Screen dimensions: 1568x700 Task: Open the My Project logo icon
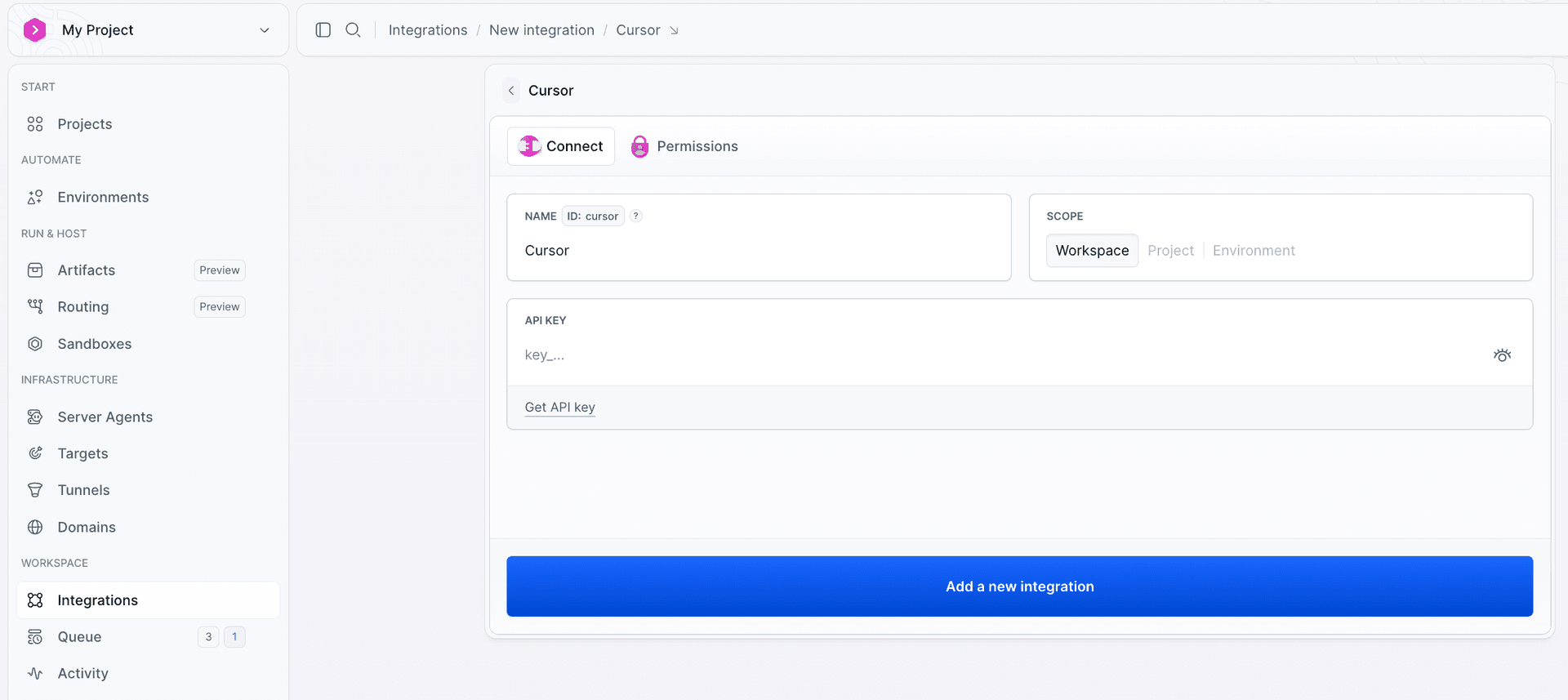pos(34,30)
